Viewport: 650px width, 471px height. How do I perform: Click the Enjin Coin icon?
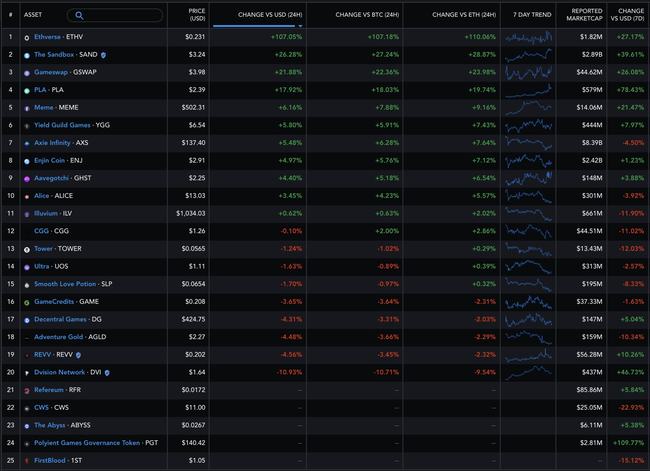27,161
